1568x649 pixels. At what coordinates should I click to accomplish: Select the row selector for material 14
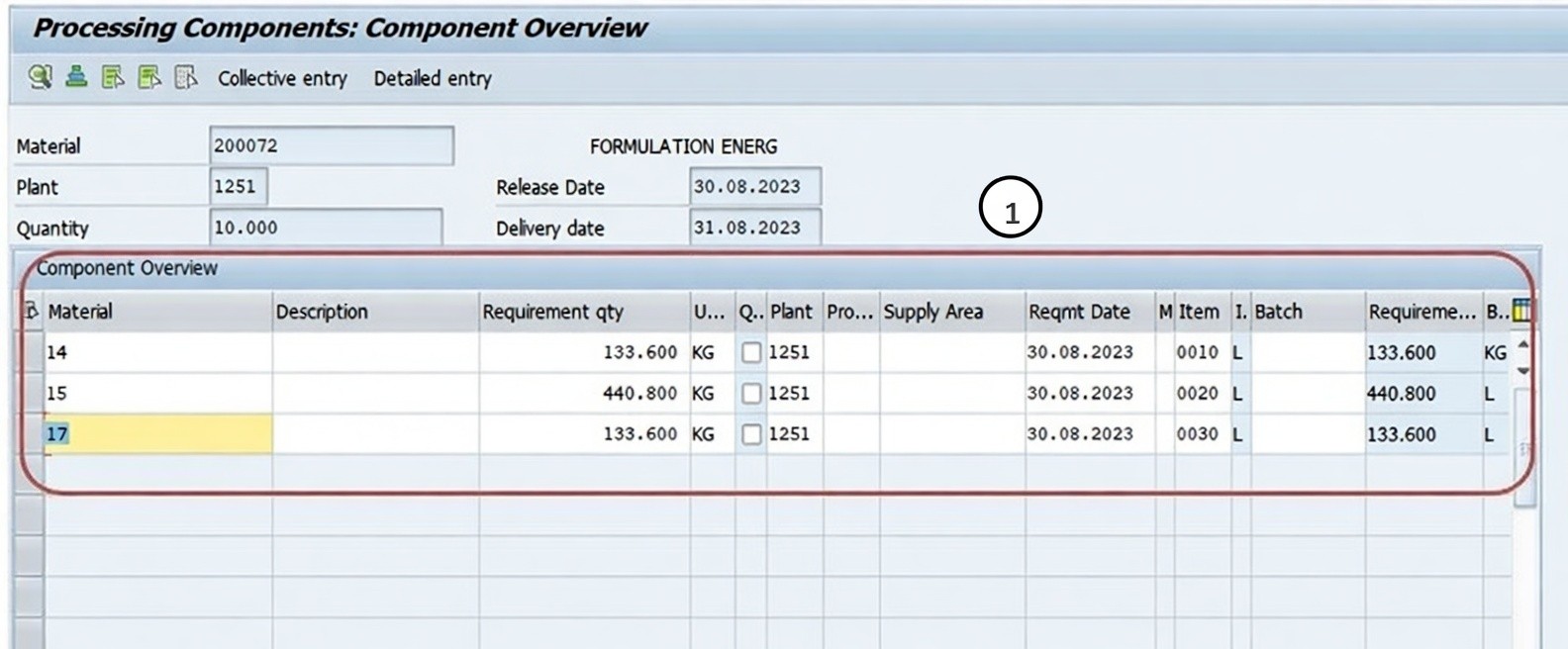(31, 352)
